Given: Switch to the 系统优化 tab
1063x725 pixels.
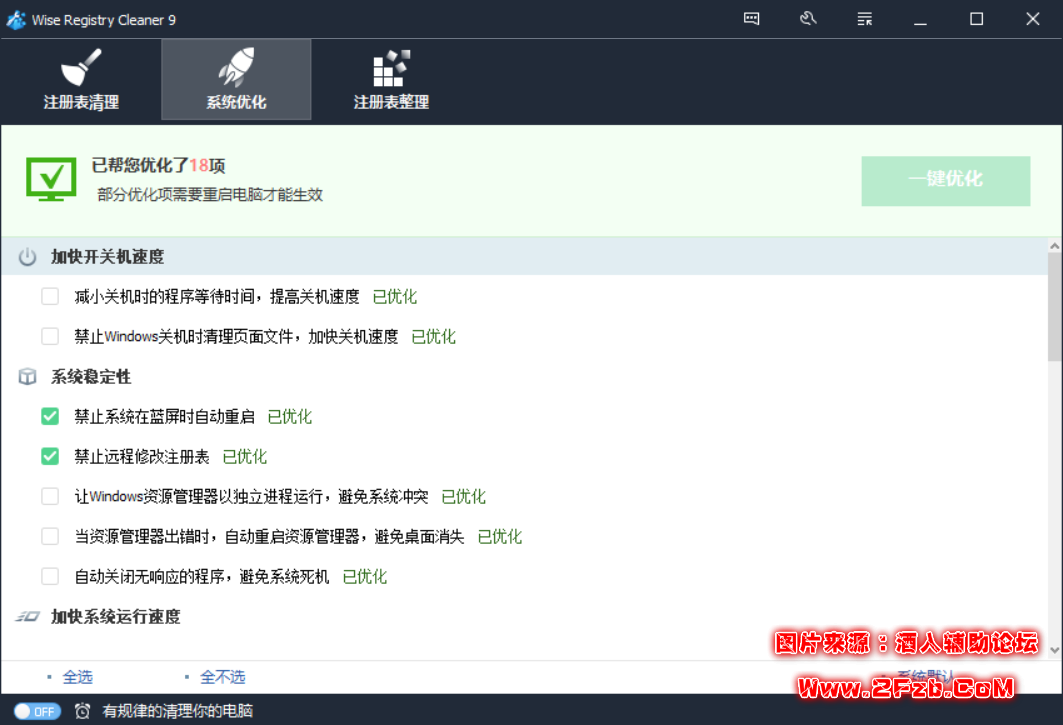Looking at the screenshot, I should pyautogui.click(x=236, y=79).
